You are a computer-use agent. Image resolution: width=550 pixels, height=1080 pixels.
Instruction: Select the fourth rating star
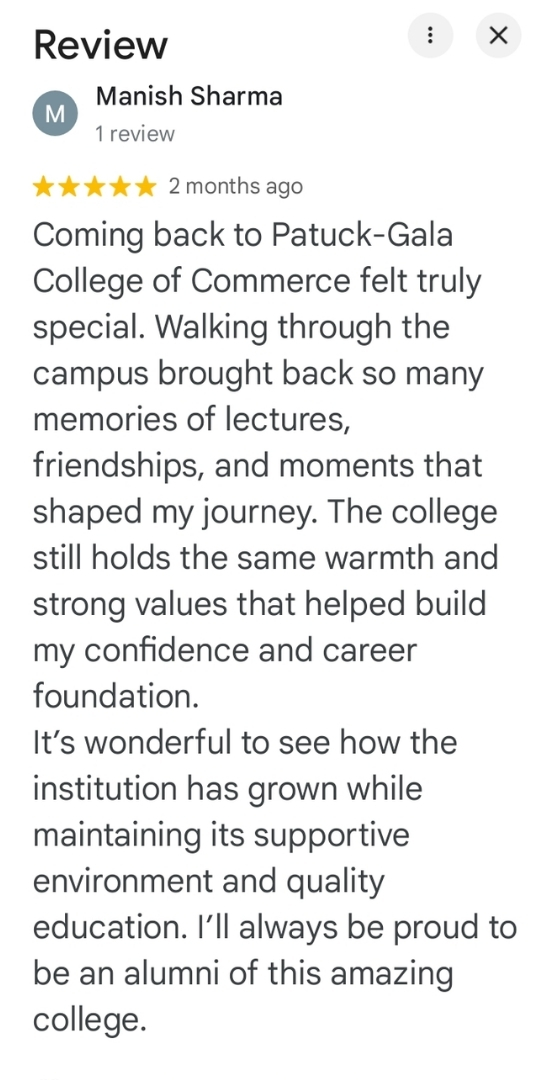coord(120,187)
